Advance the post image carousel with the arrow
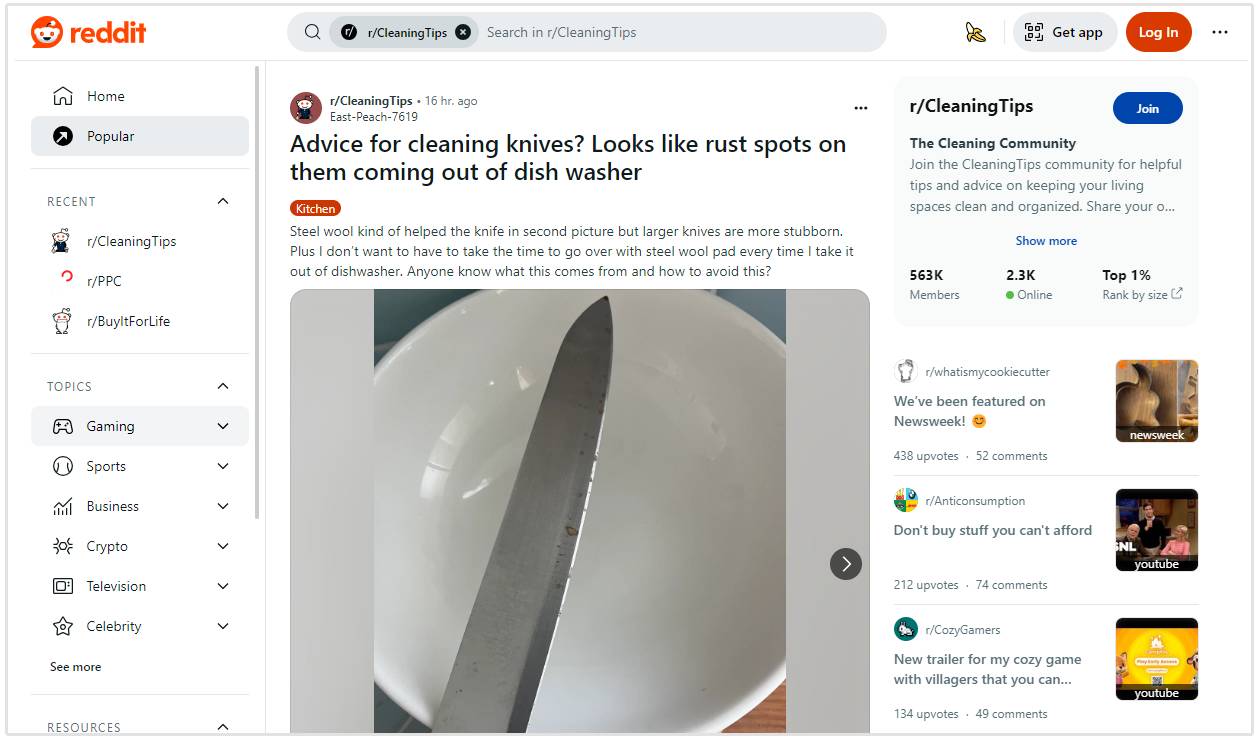1260x740 pixels. click(846, 564)
